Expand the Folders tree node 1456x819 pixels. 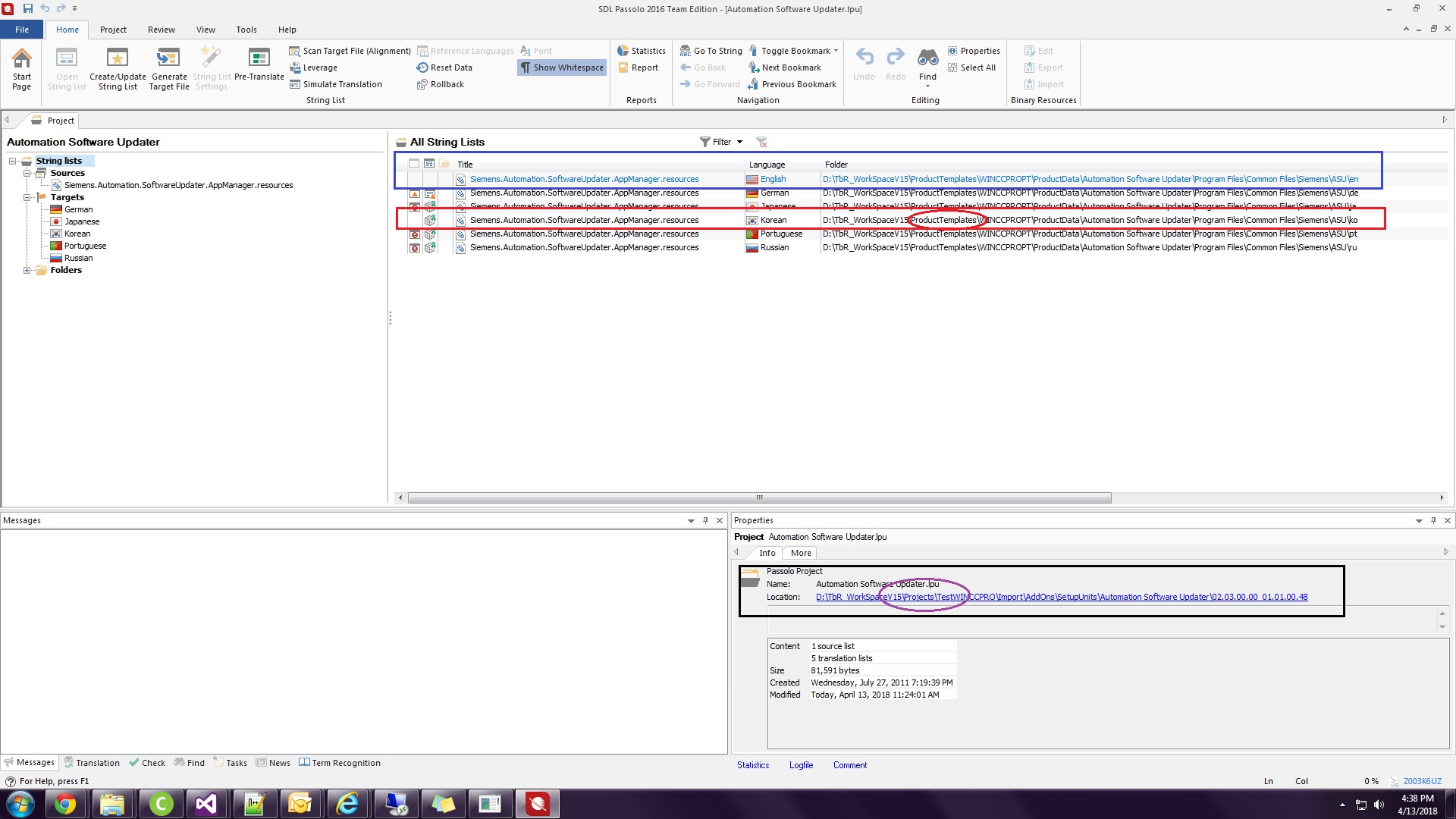[27, 270]
